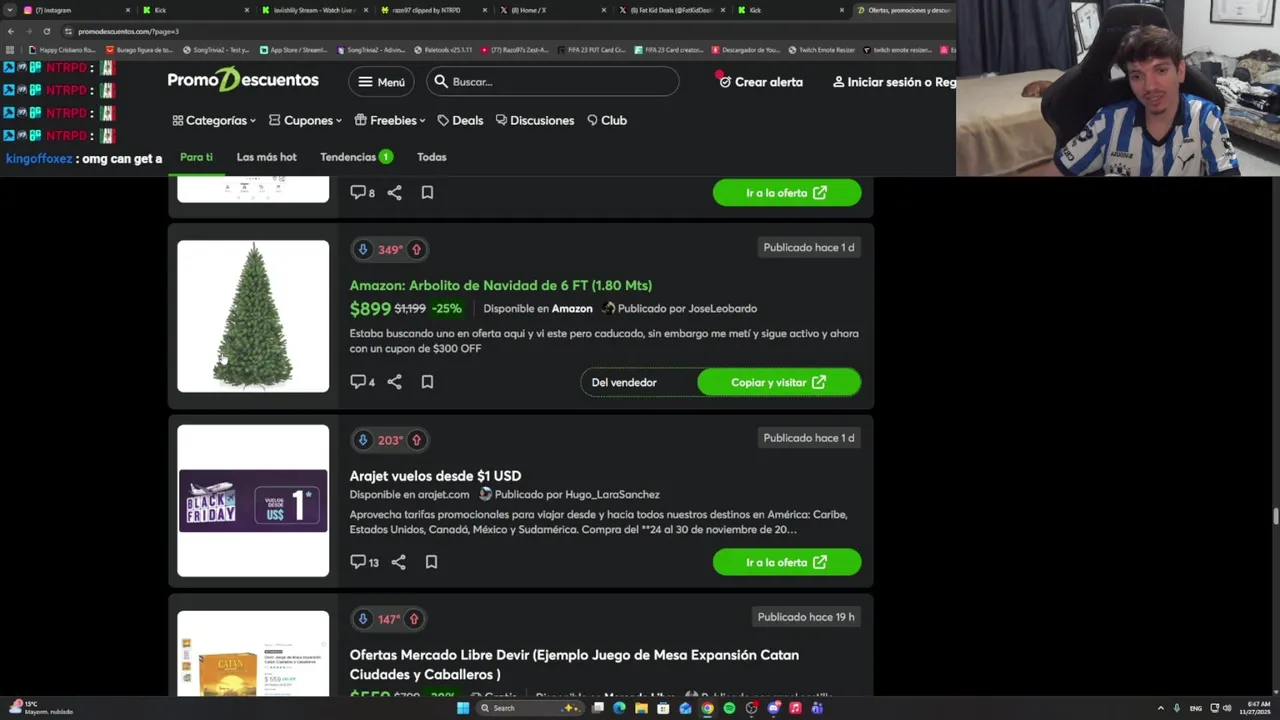Open the Menú hamburger button
This screenshot has height=720, width=1280.
point(381,82)
